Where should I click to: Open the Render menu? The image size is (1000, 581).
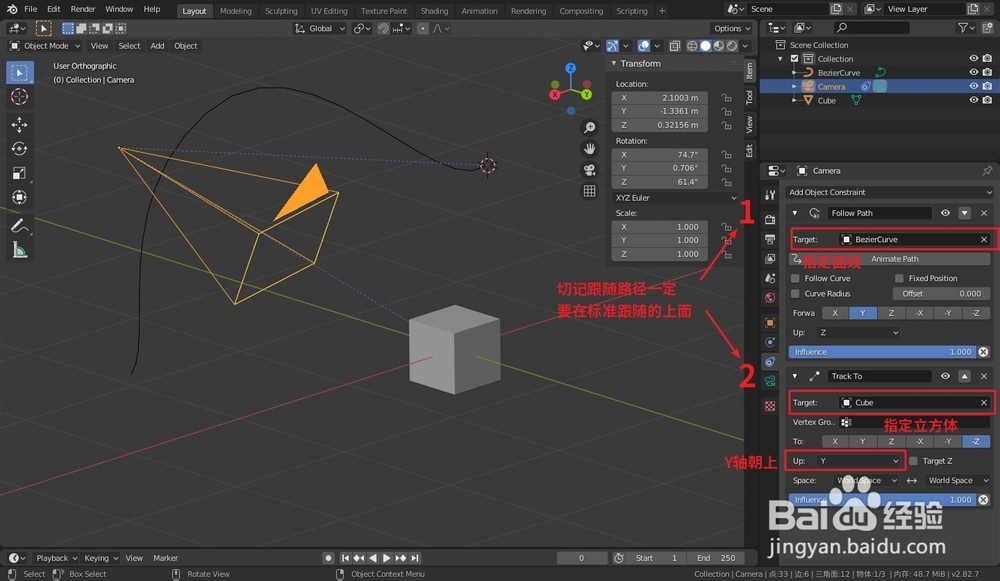(x=83, y=10)
